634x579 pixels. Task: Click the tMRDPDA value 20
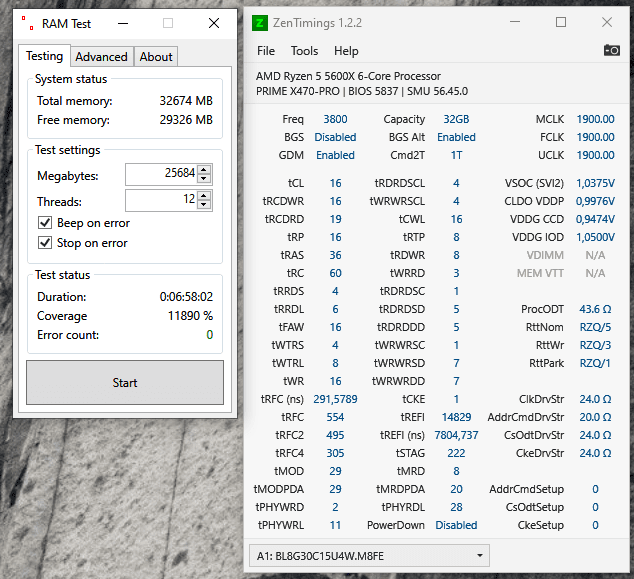point(456,489)
